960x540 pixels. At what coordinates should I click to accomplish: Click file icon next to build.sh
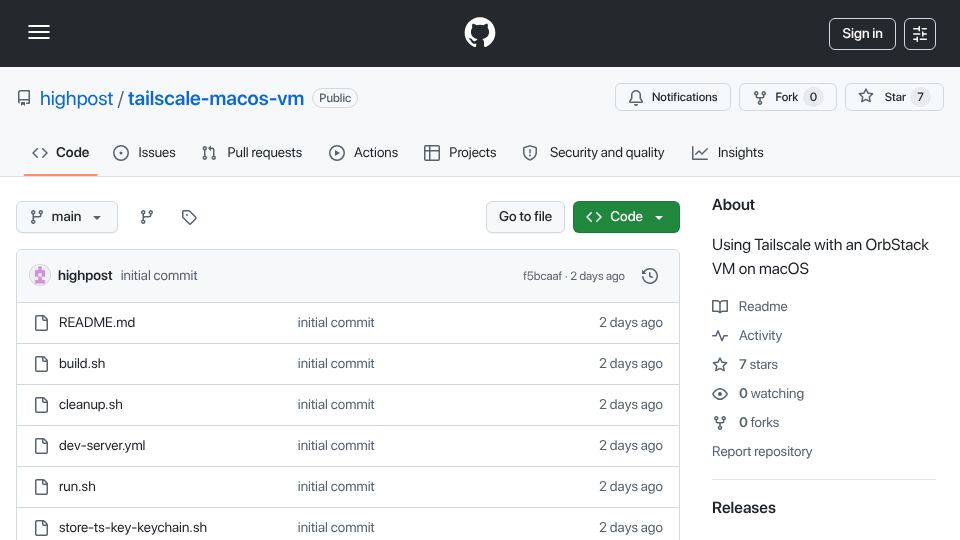pos(42,364)
